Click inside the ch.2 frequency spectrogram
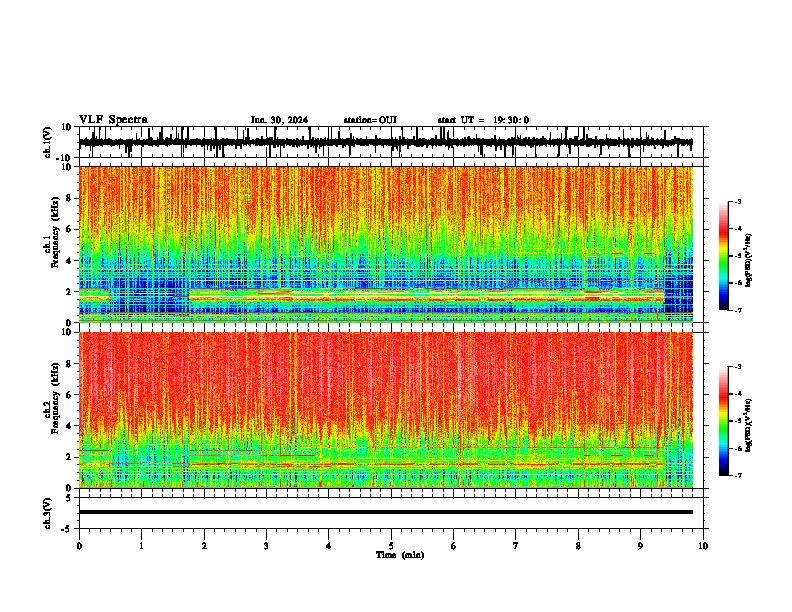 [x=385, y=410]
